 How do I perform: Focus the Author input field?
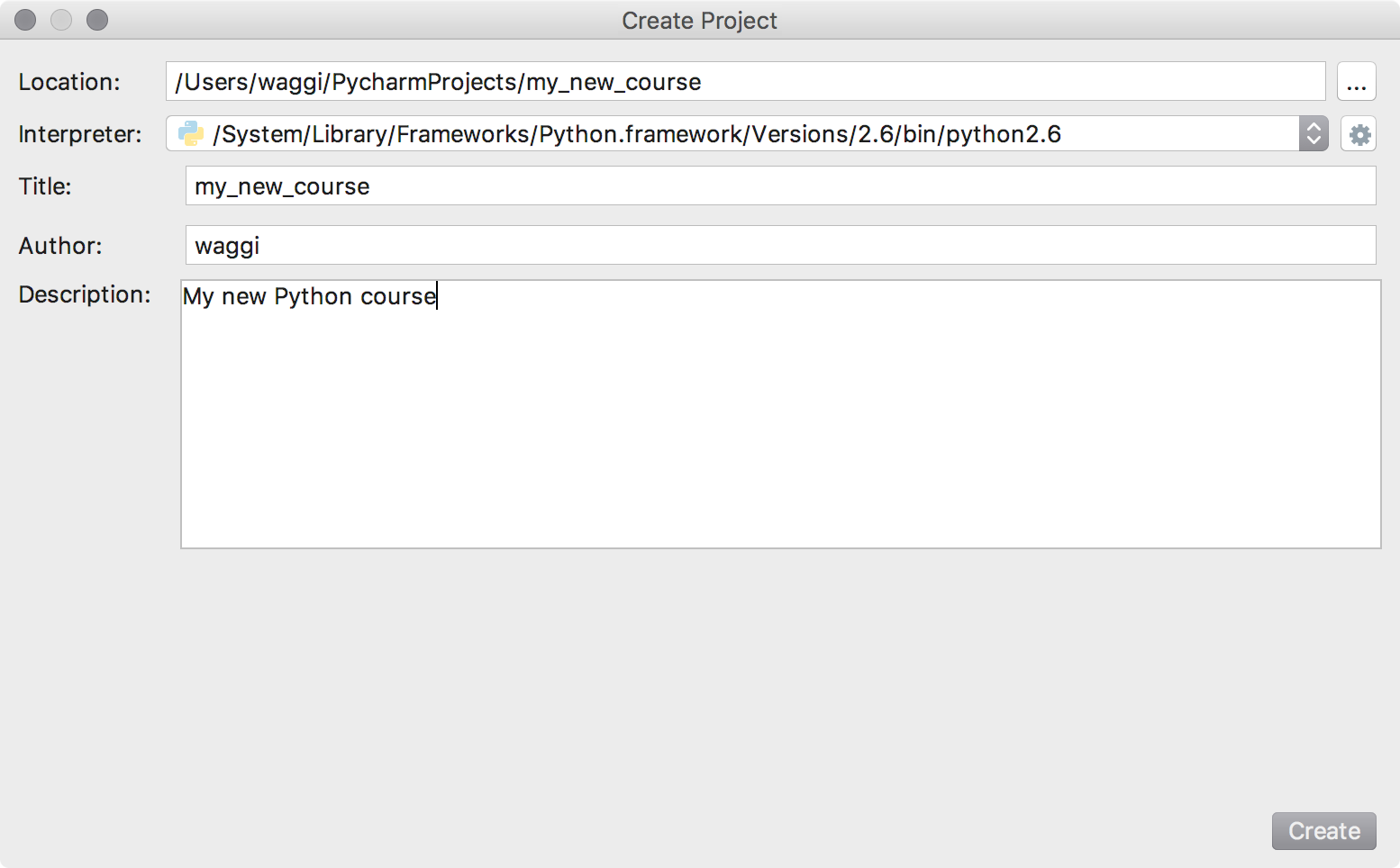pyautogui.click(x=781, y=245)
